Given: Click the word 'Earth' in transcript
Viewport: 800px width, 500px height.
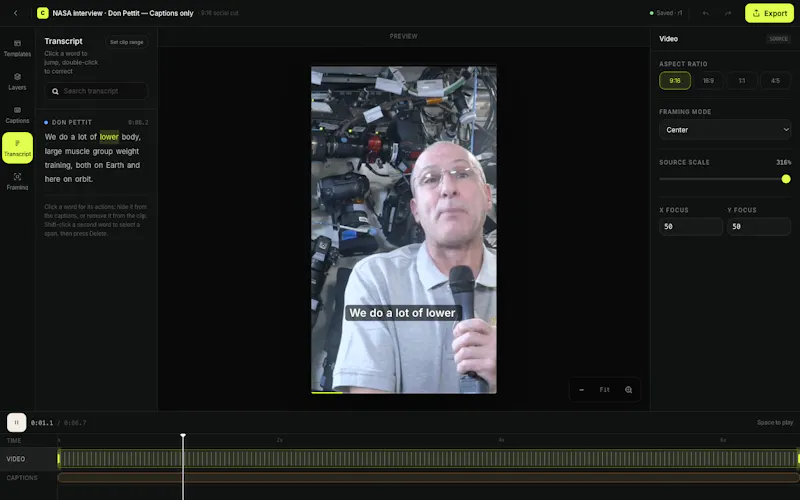Looking at the screenshot, I should pyautogui.click(x=115, y=165).
